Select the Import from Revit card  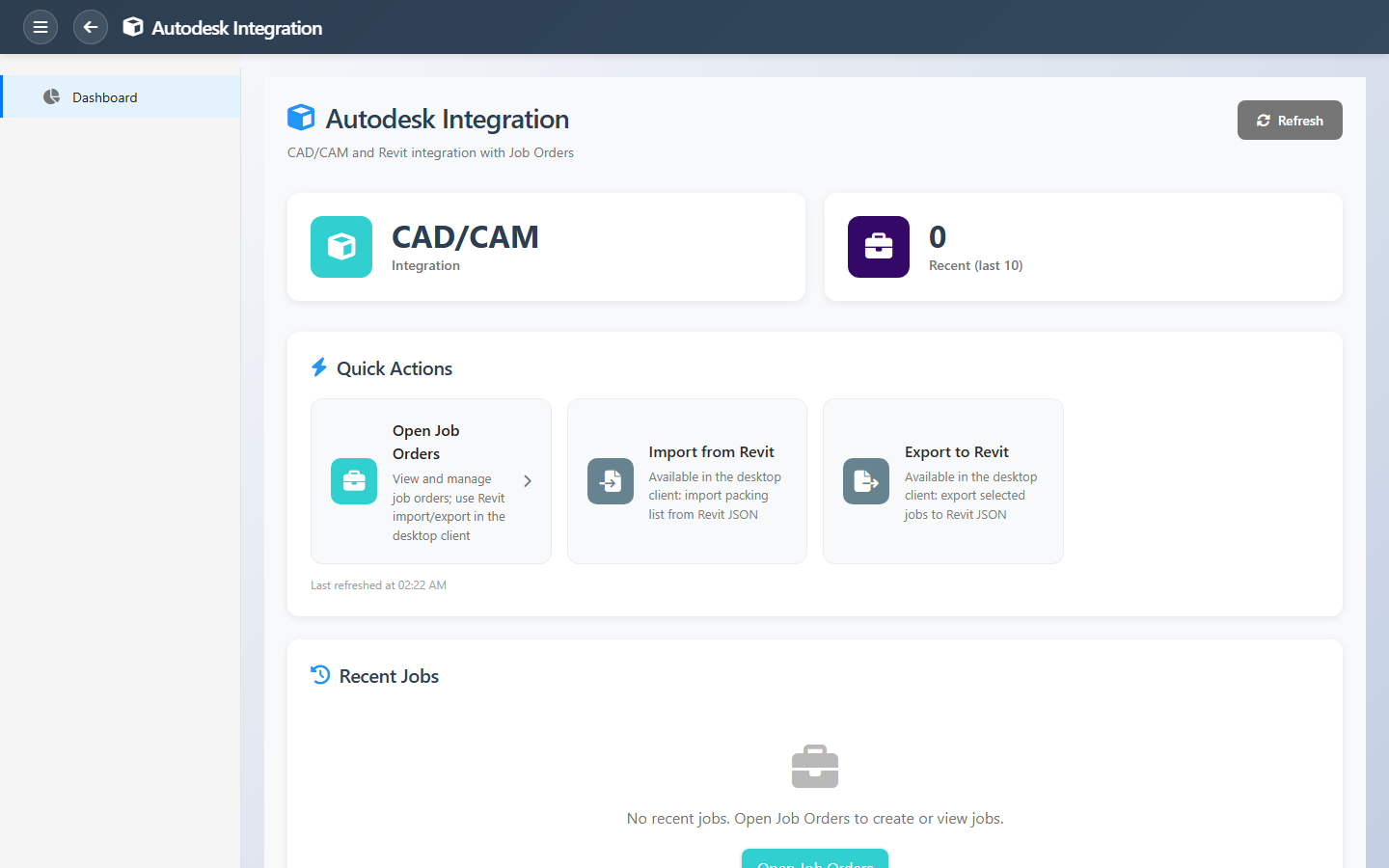coord(687,481)
